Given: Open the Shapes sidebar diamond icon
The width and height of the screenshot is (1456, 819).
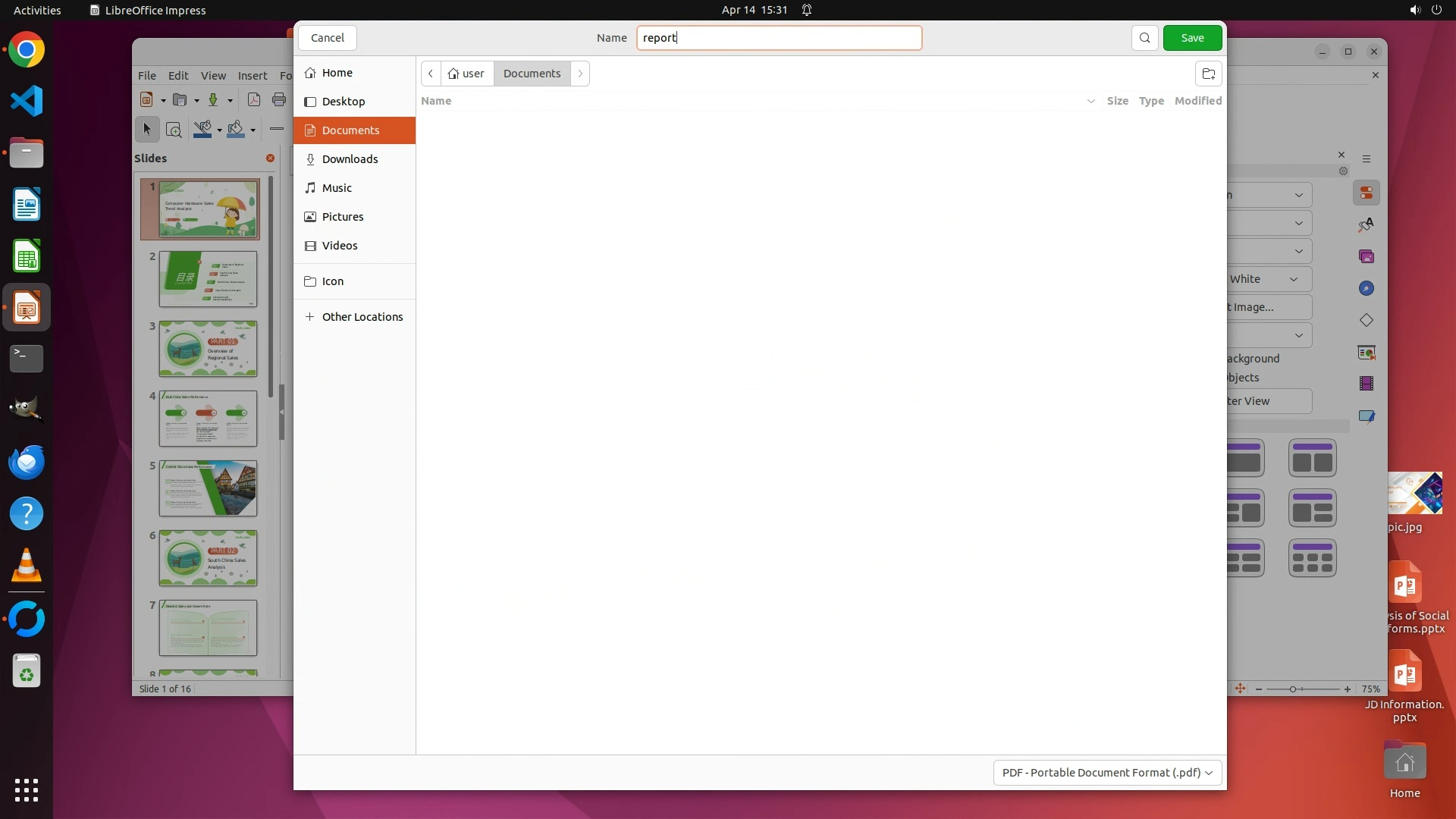Looking at the screenshot, I should 1366,320.
